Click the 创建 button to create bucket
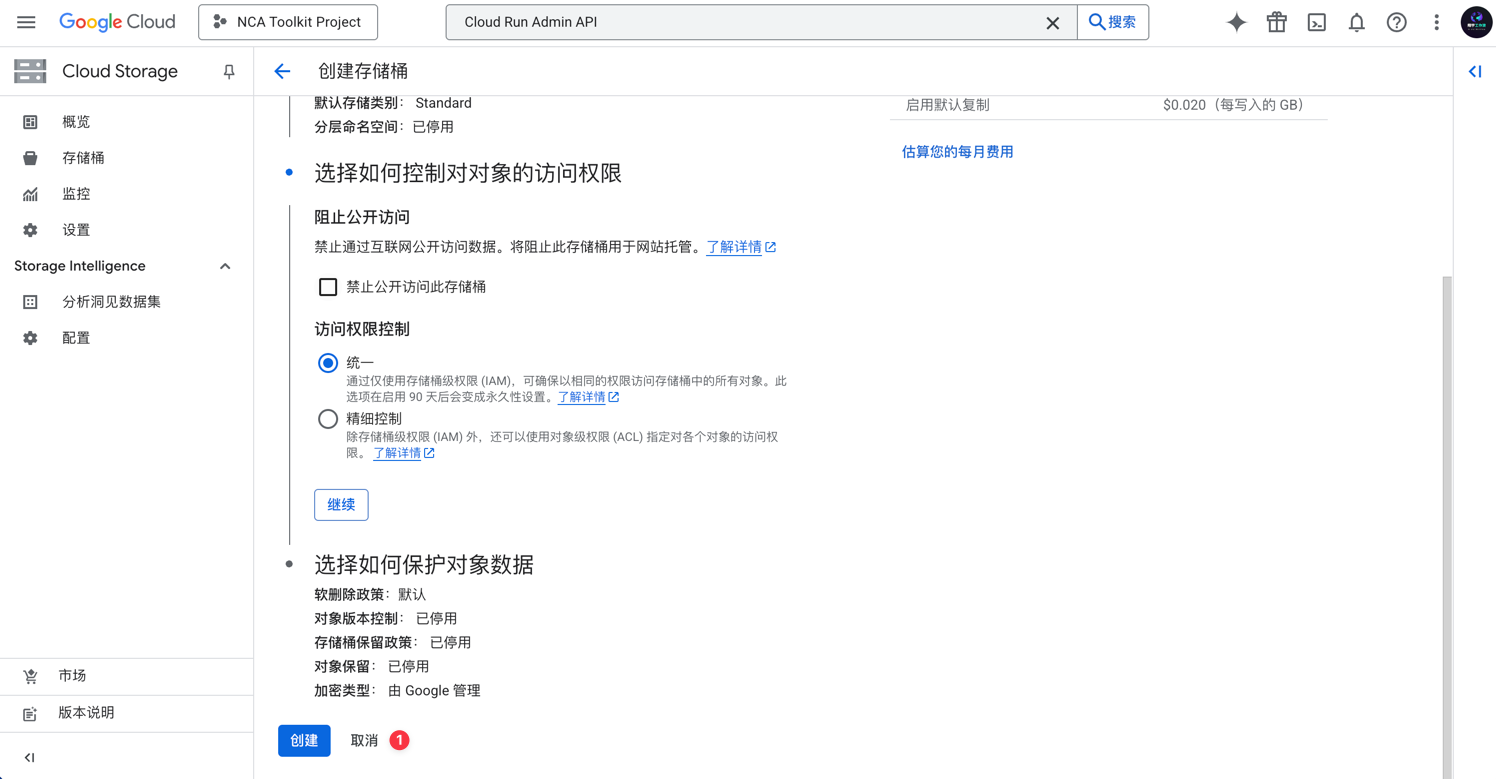The height and width of the screenshot is (779, 1496). coord(304,740)
